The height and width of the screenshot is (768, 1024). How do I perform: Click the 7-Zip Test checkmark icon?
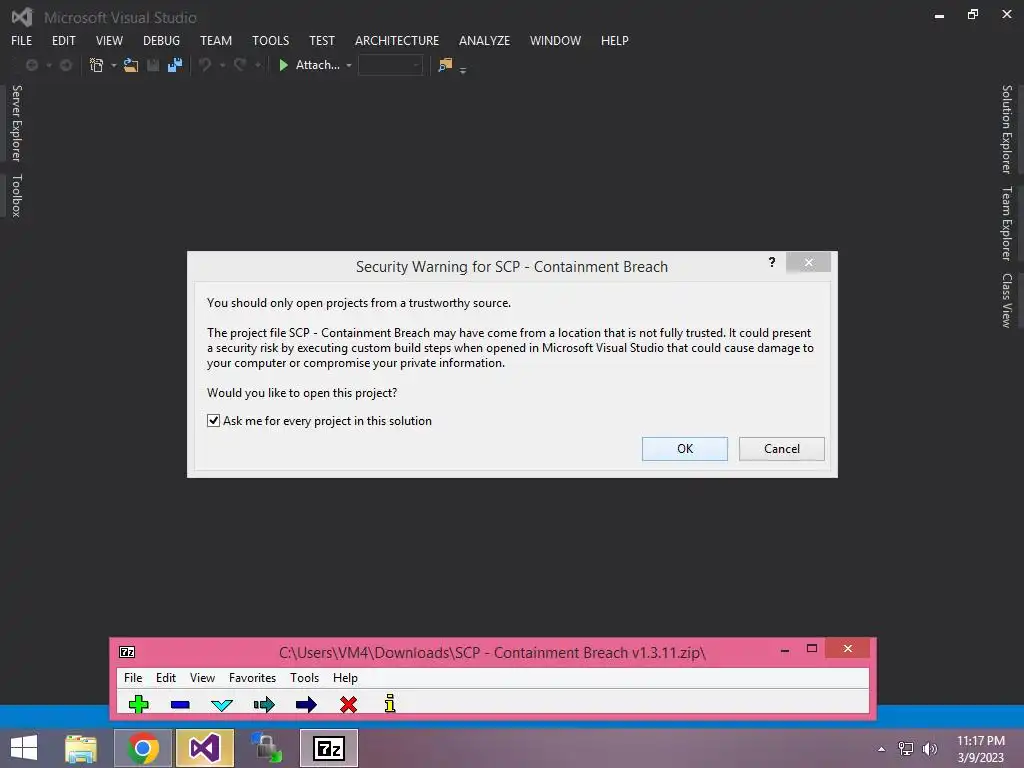click(222, 705)
